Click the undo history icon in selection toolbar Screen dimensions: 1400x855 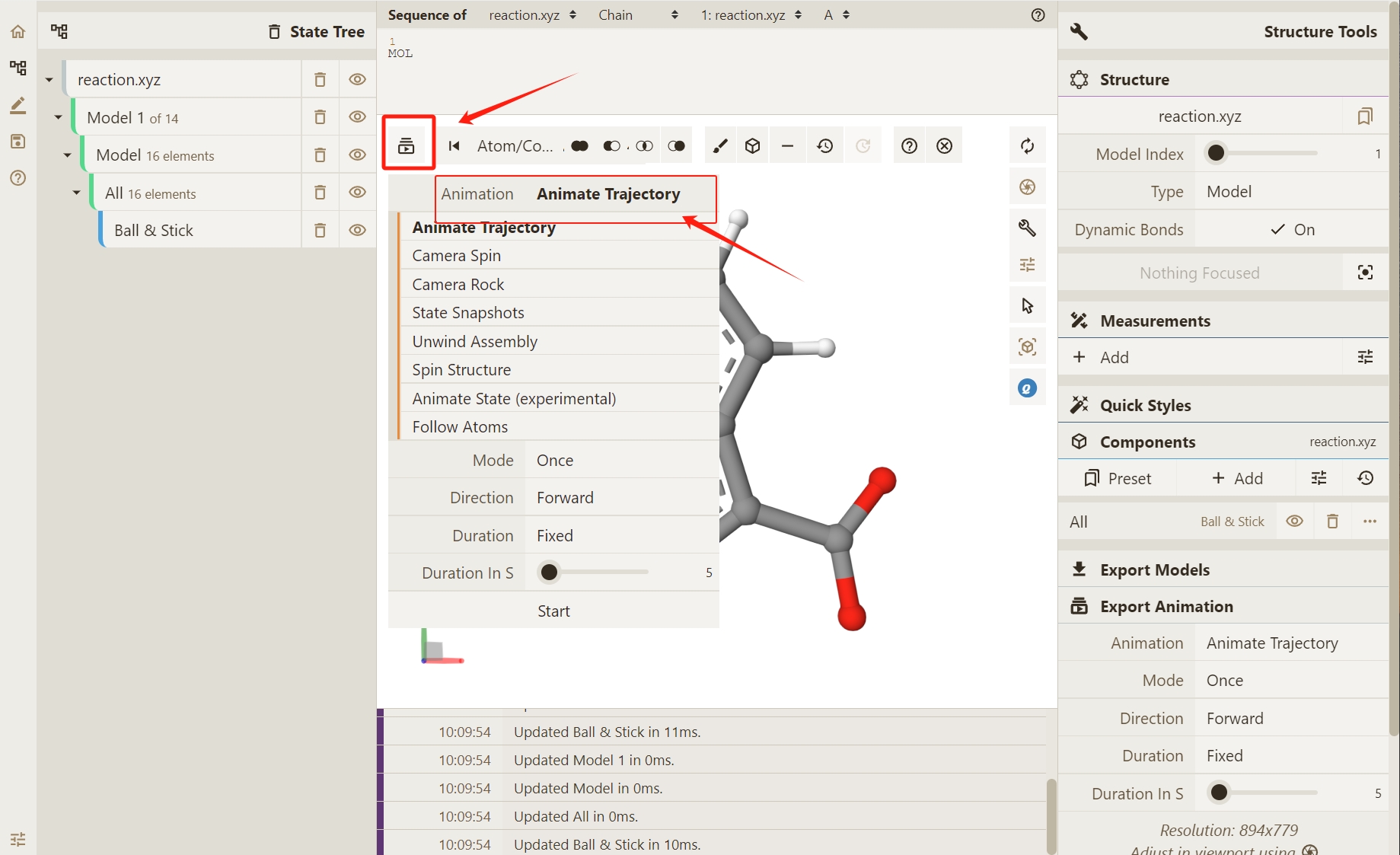pos(824,146)
